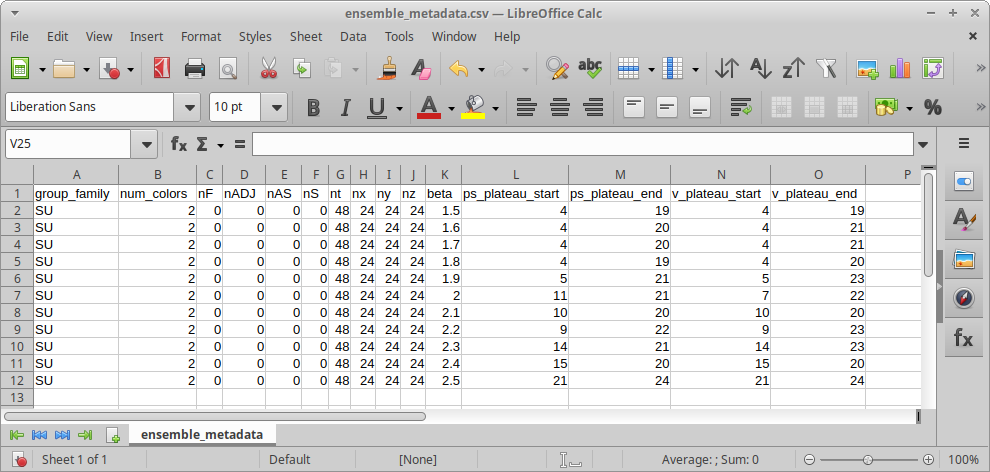Expand the Open recent files dropdown arrow
The image size is (990, 472).
point(86,69)
